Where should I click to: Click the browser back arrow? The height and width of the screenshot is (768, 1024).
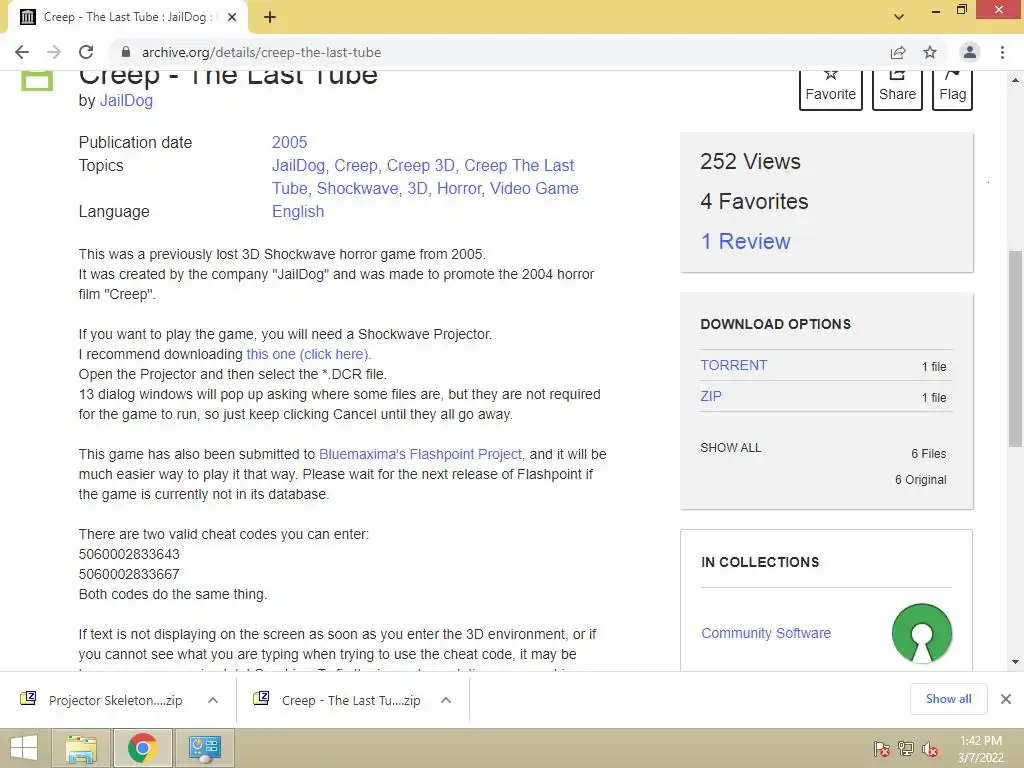pos(22,52)
